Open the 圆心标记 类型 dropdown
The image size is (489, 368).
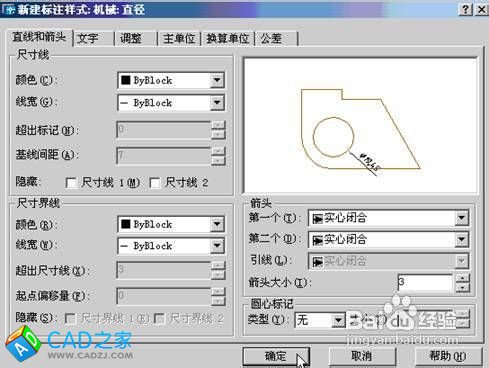(x=338, y=320)
